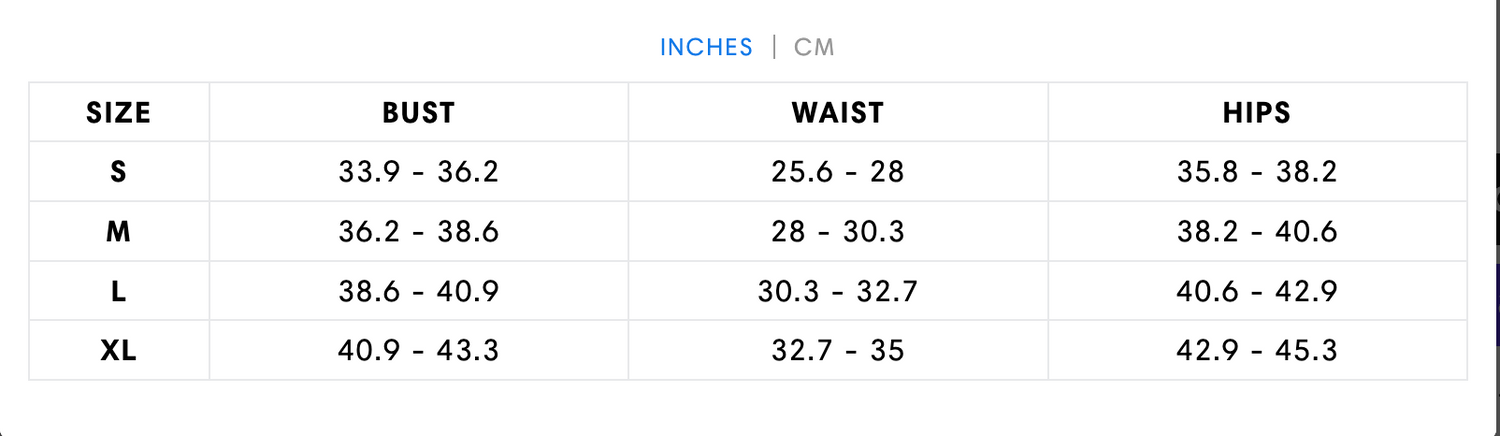Viewport: 1500px width, 436px height.
Task: Click the BUST column header
Action: coord(419,113)
